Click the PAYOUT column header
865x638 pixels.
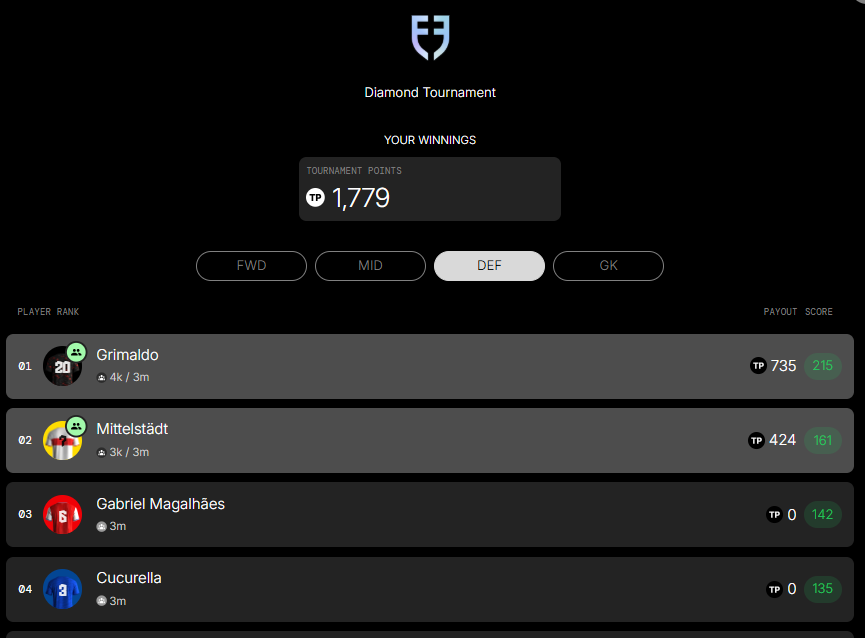[780, 312]
